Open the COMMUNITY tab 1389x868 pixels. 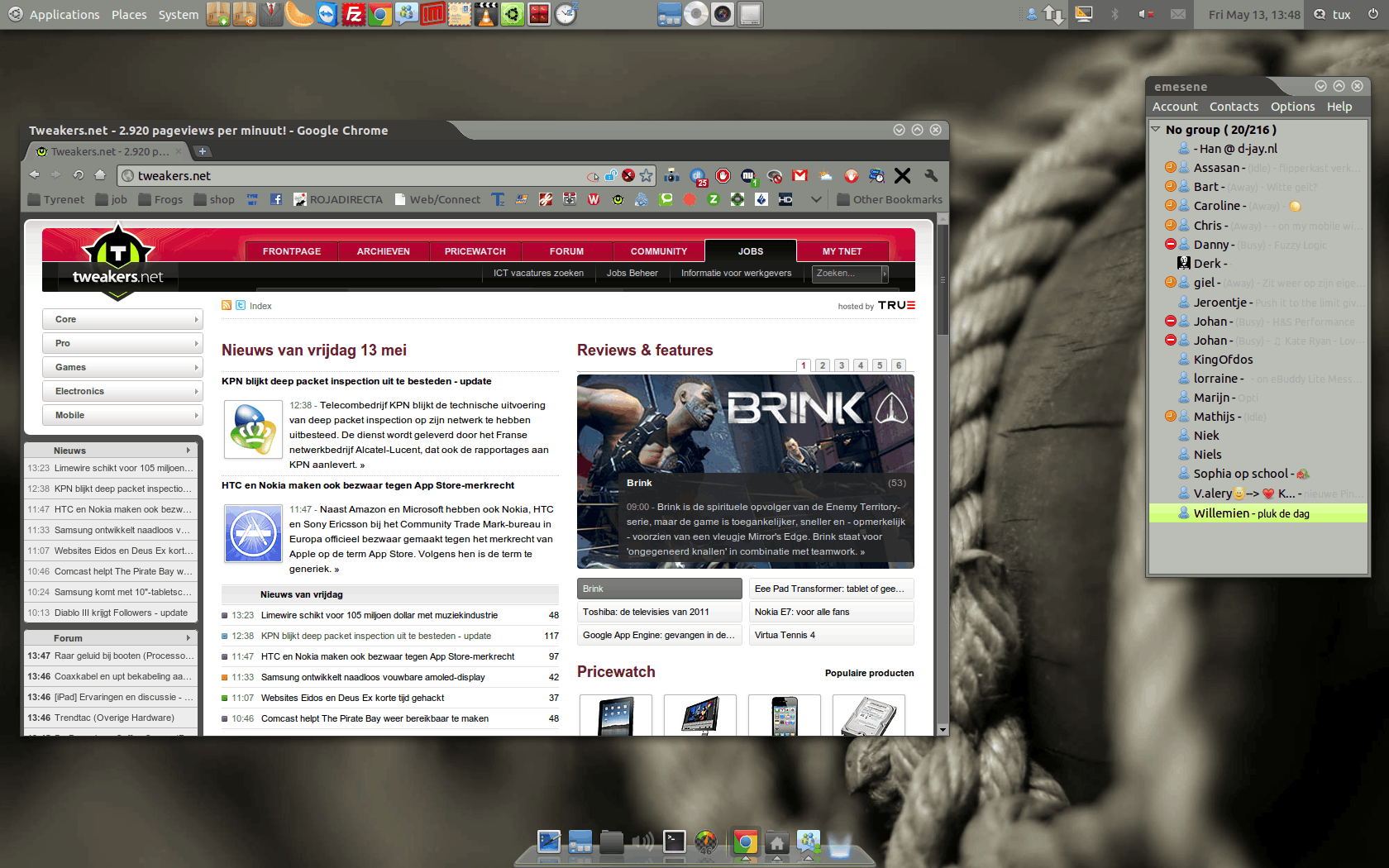coord(659,251)
